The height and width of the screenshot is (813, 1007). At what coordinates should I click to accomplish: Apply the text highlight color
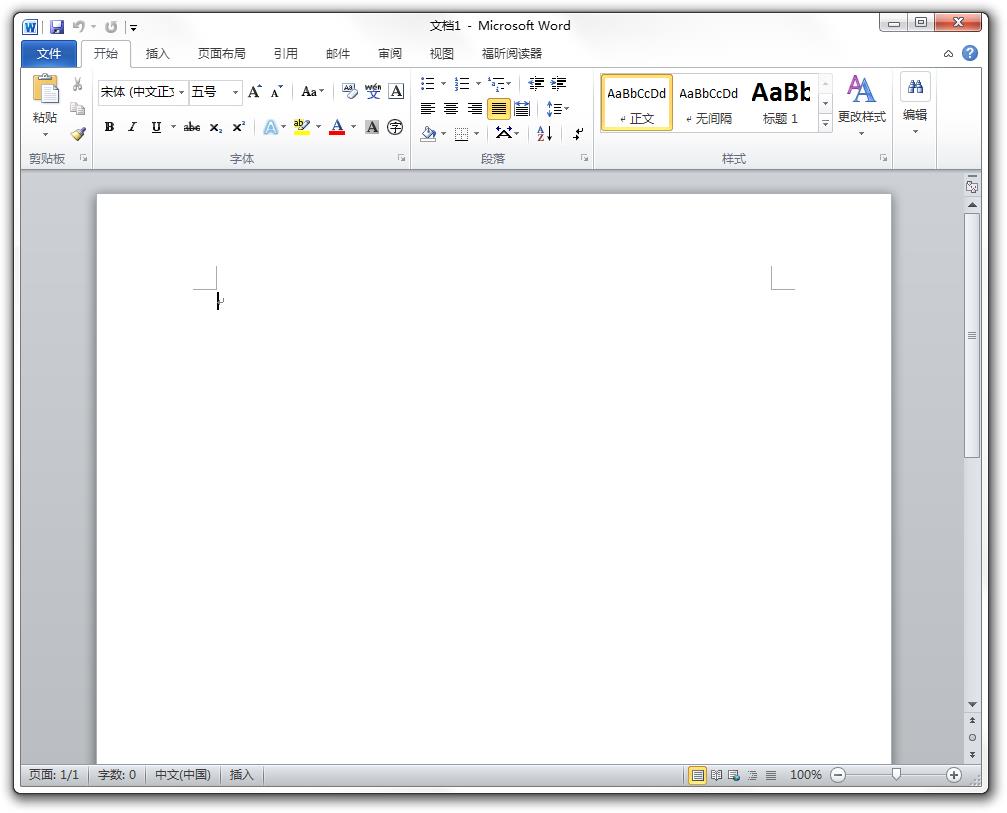[301, 127]
